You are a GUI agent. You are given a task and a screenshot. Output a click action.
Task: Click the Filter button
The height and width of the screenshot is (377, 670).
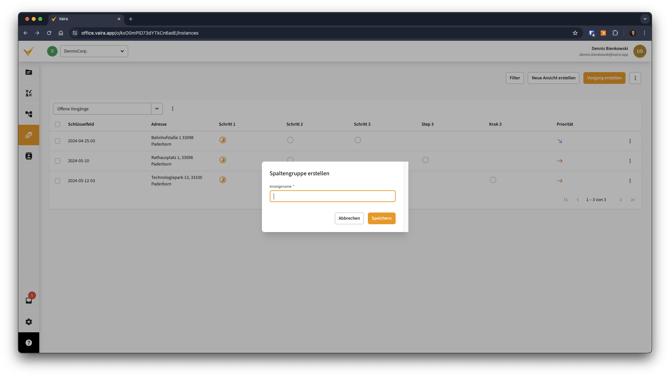(x=514, y=78)
